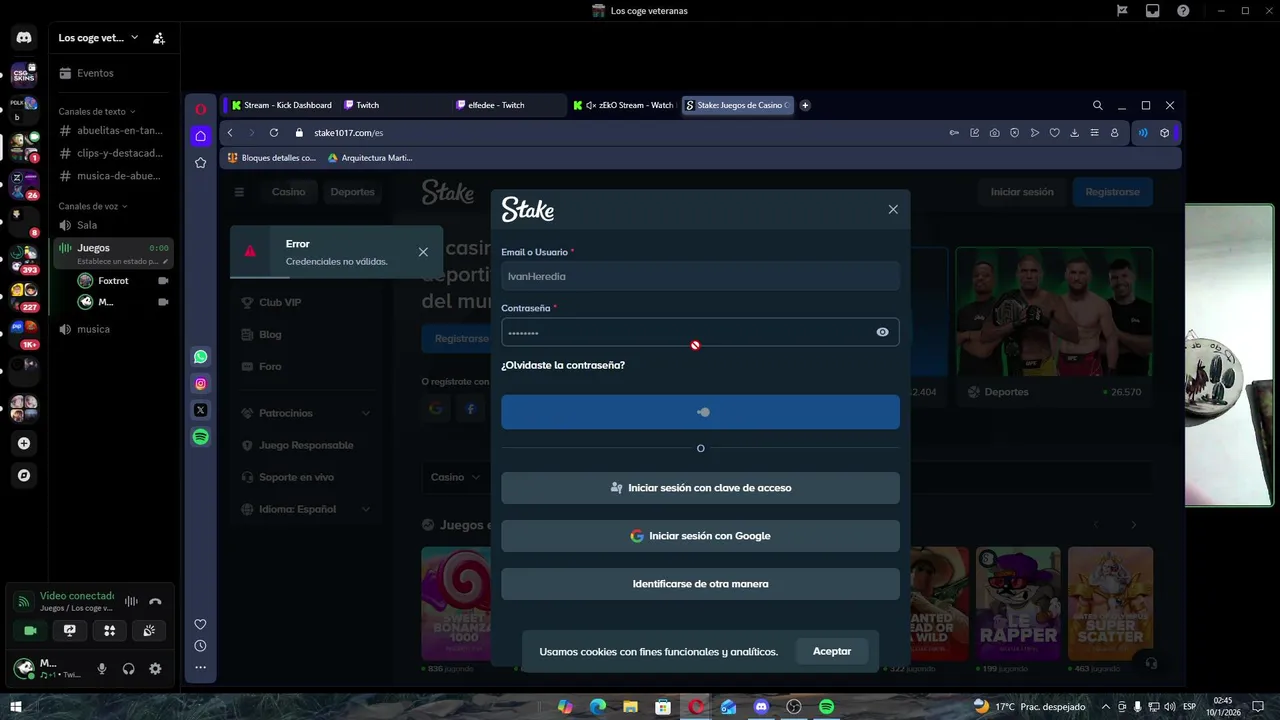Open abuelitas-en-tan... text channel

[112, 130]
